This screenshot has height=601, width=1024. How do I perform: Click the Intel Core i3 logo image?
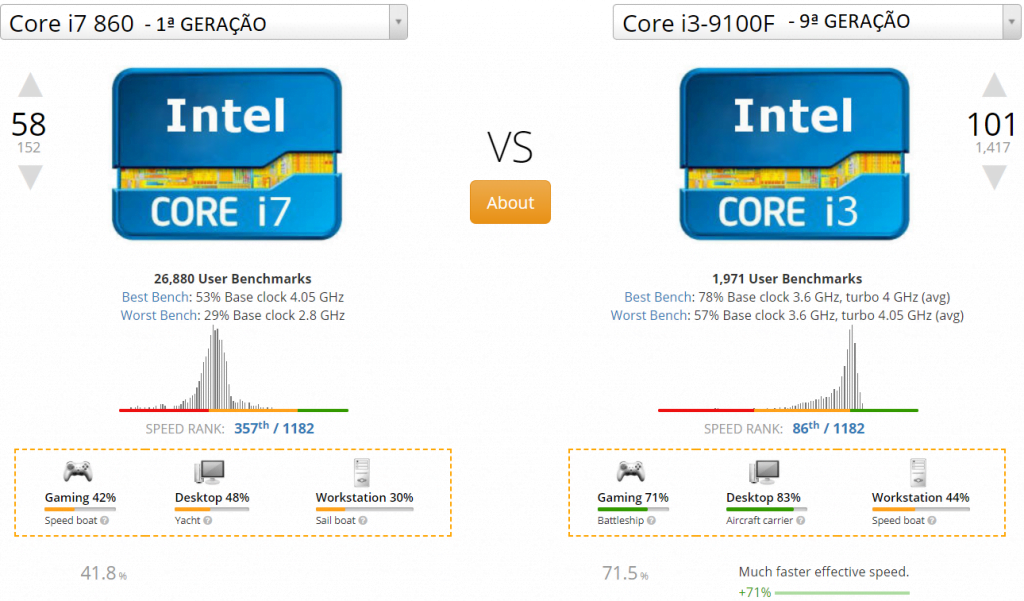click(x=794, y=154)
